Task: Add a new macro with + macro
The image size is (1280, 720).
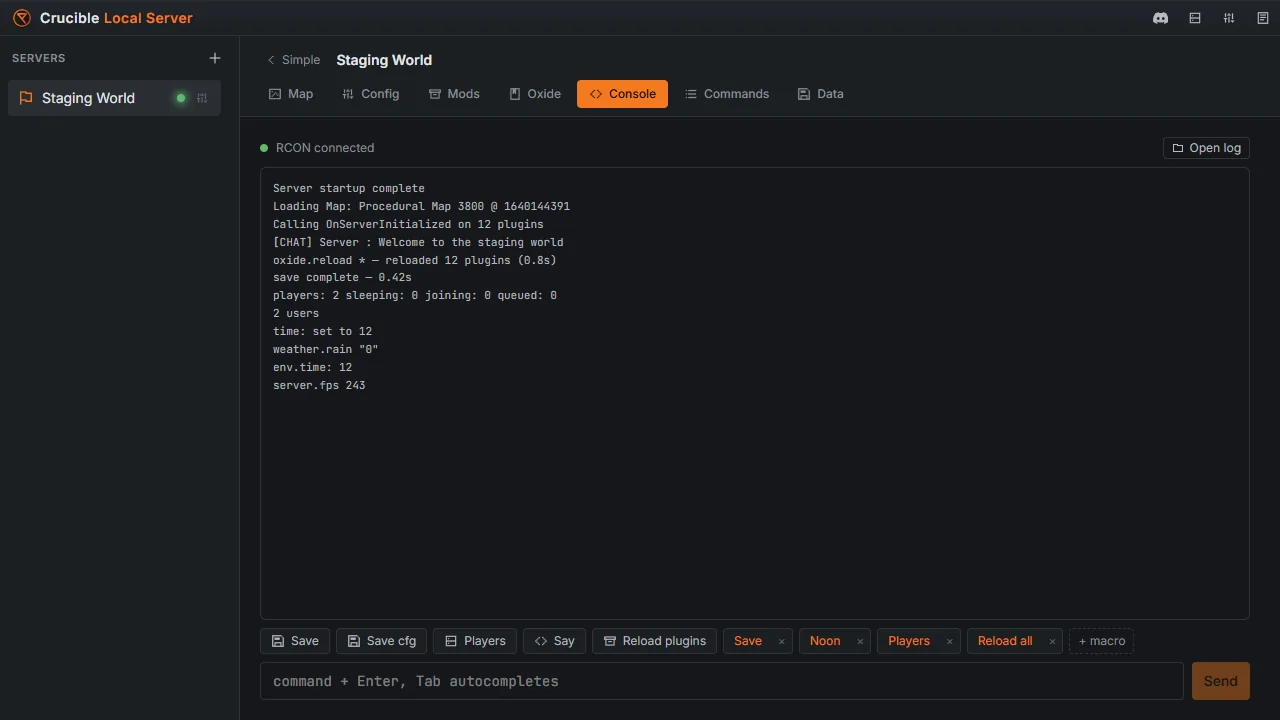Action: coord(1101,641)
